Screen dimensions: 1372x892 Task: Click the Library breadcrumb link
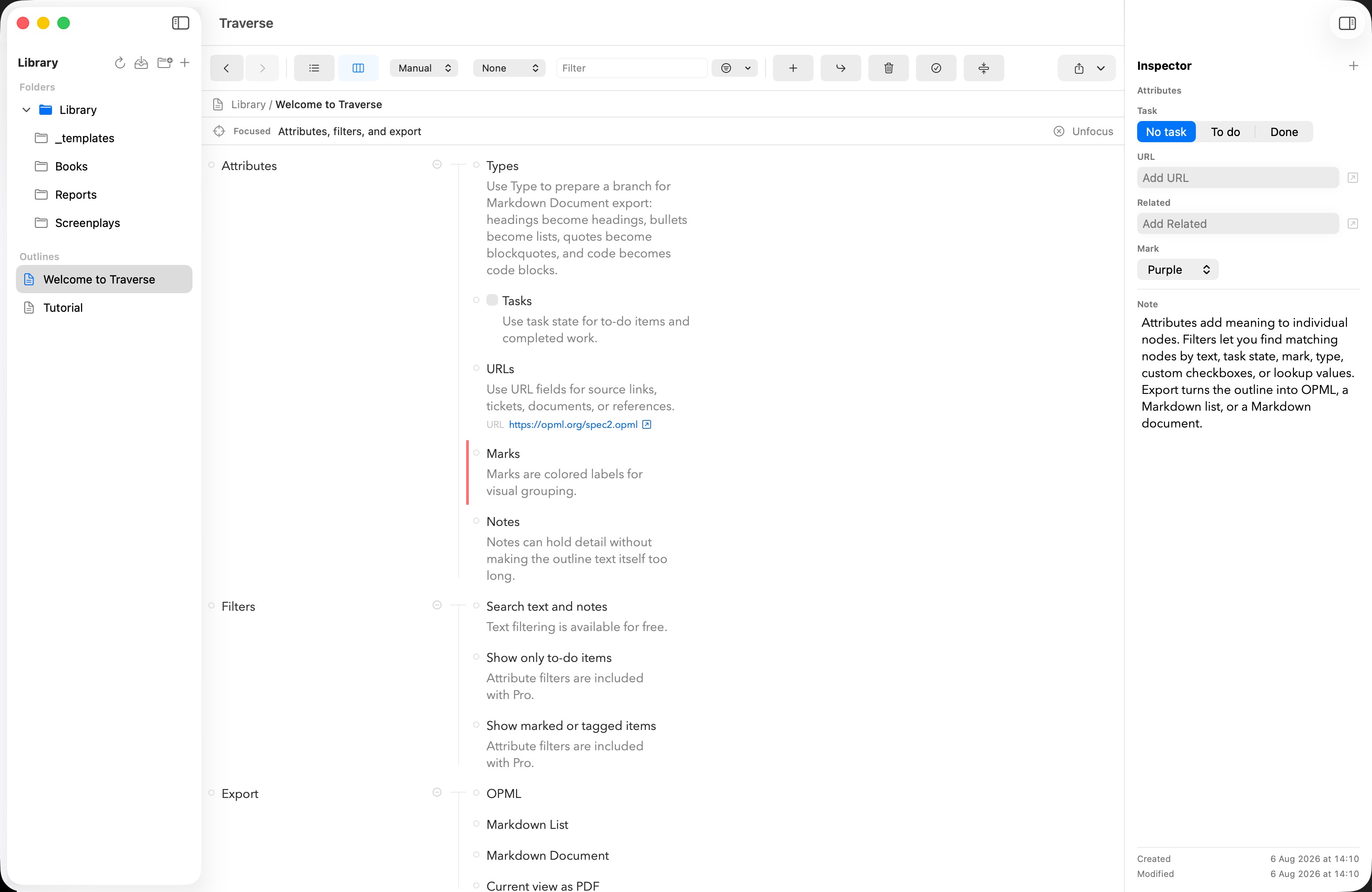[248, 104]
